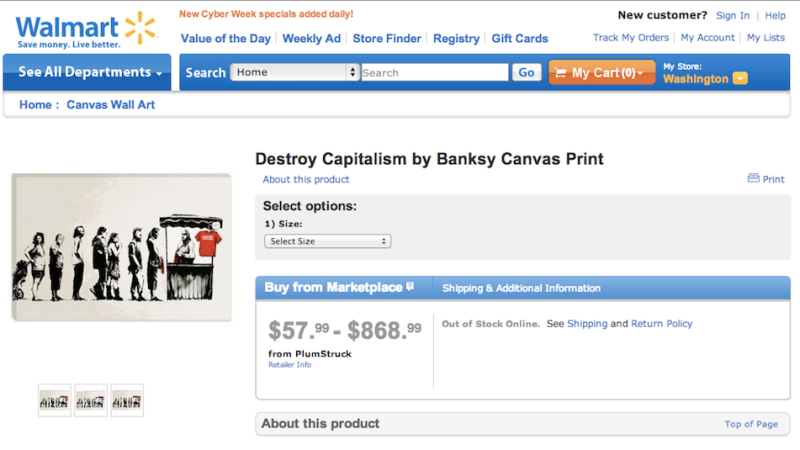The width and height of the screenshot is (800, 450).
Task: Go to Value of the Day
Action: pos(225,39)
